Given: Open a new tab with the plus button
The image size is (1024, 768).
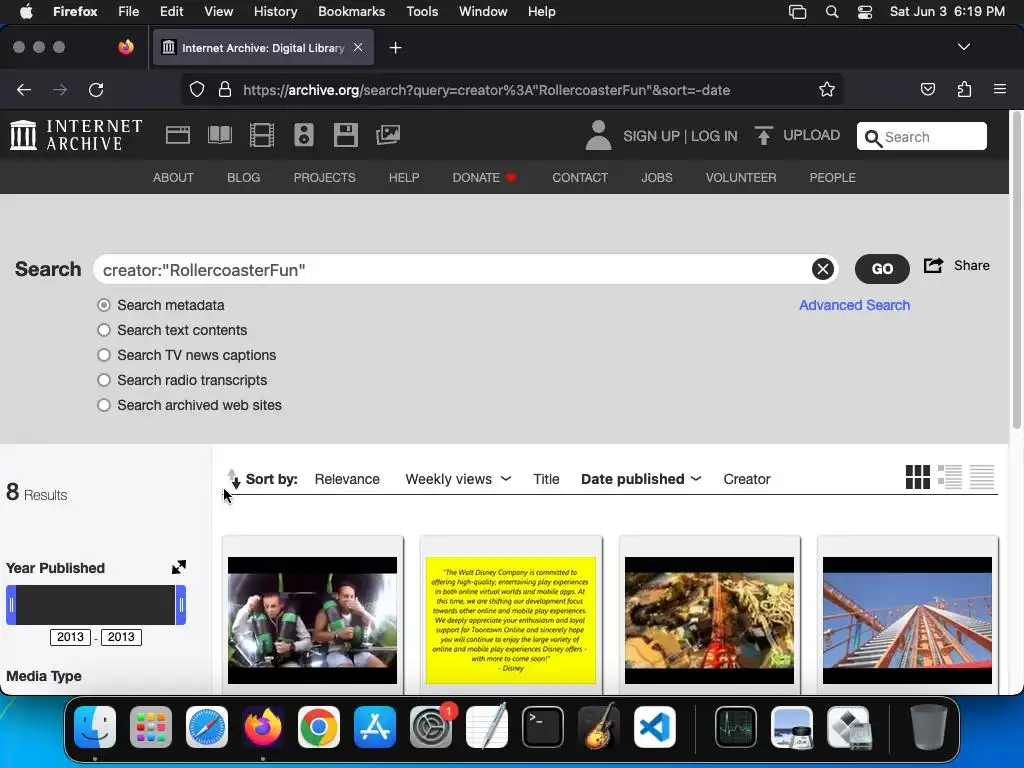Looking at the screenshot, I should point(395,48).
